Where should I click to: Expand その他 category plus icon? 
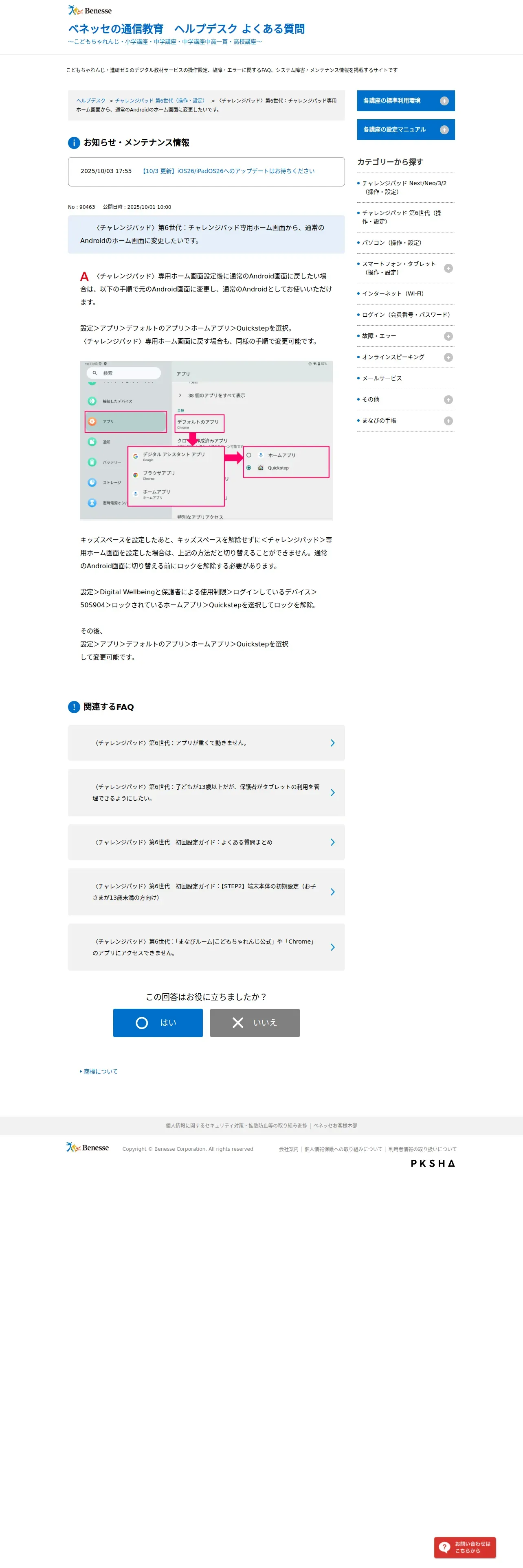point(448,400)
